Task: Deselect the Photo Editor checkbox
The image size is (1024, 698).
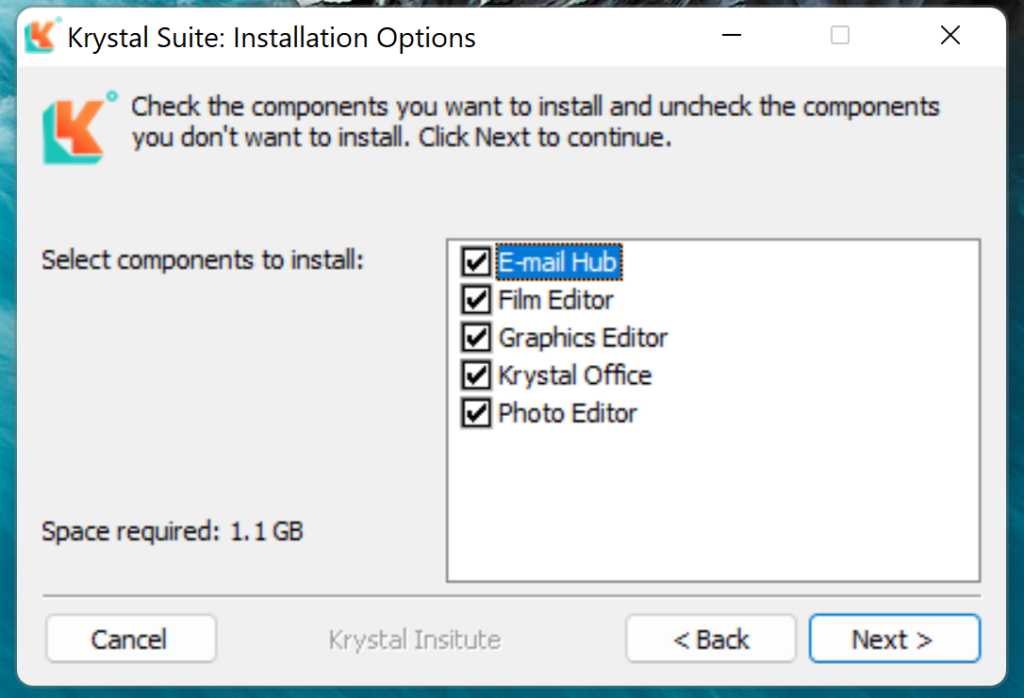Action: pyautogui.click(x=474, y=414)
